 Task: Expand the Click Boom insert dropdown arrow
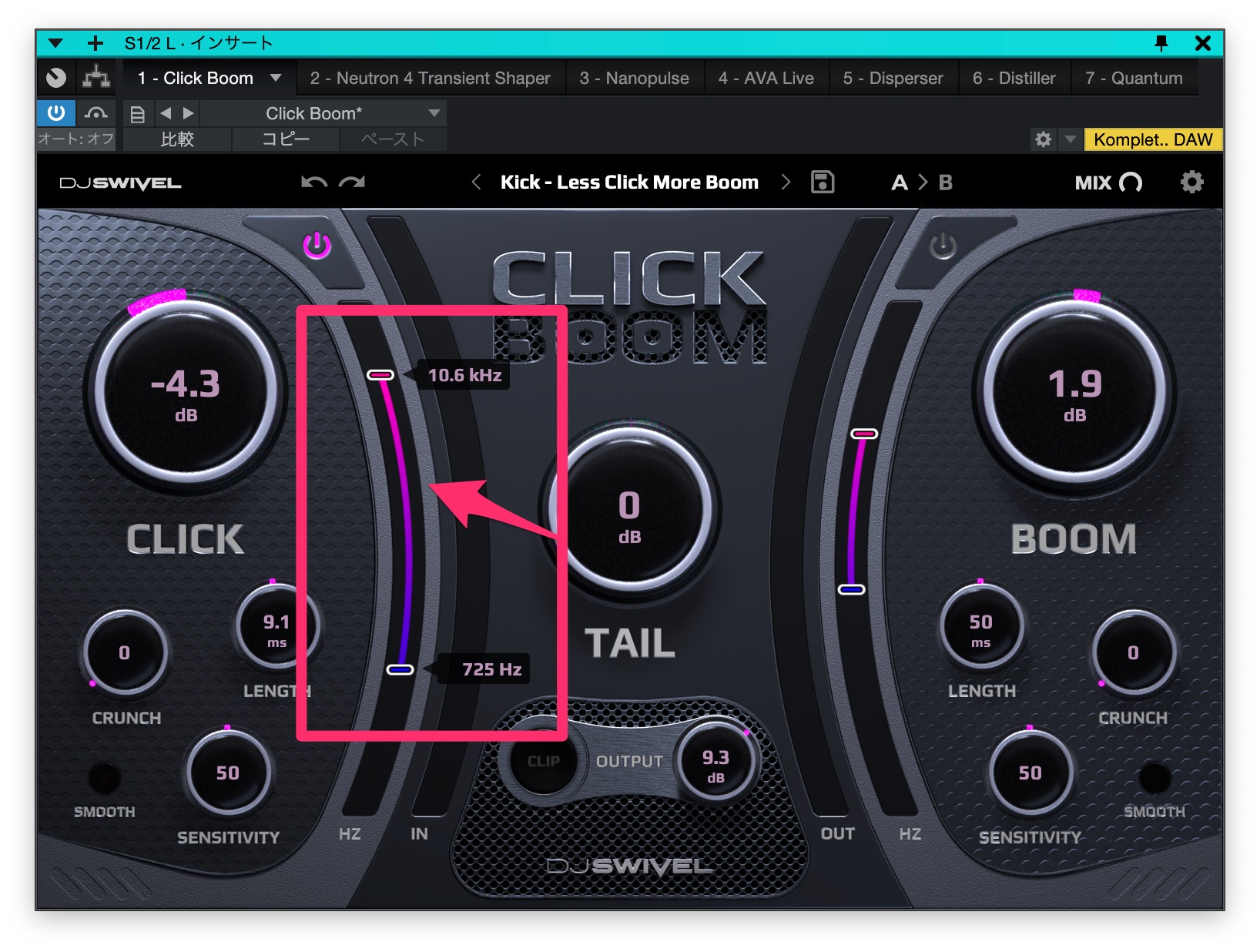point(276,78)
